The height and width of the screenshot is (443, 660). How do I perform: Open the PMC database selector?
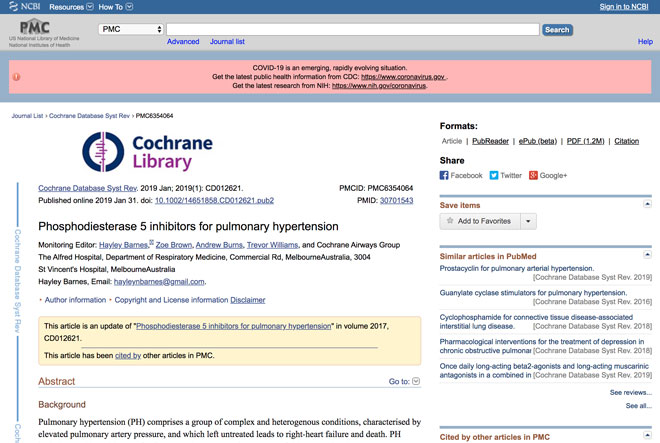131,29
